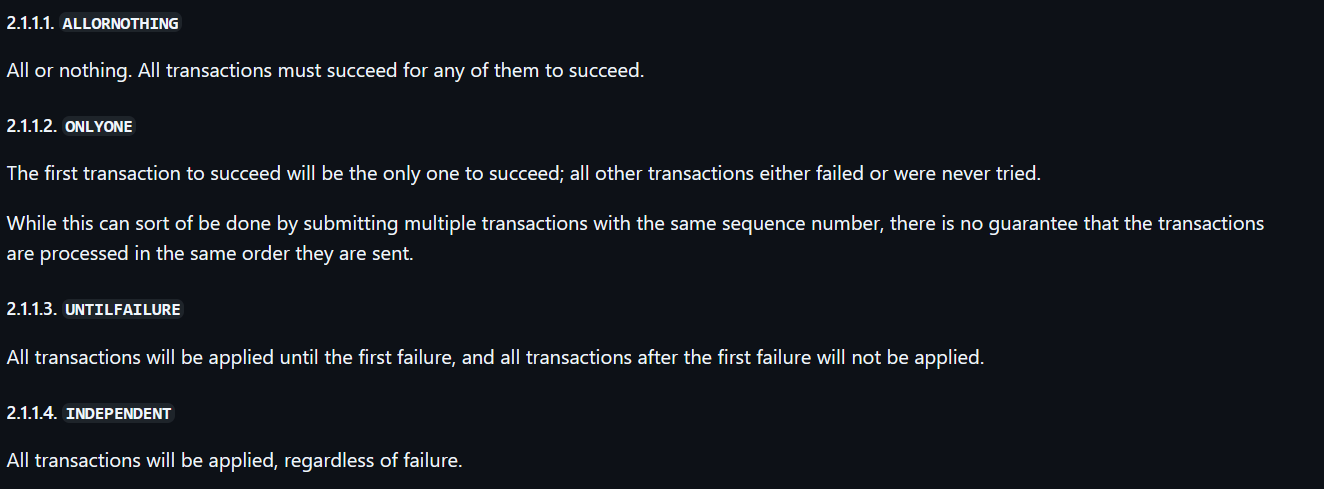Click the 'applied until the first failure' paragraph
The height and width of the screenshot is (489, 1324).
pyautogui.click(x=495, y=356)
